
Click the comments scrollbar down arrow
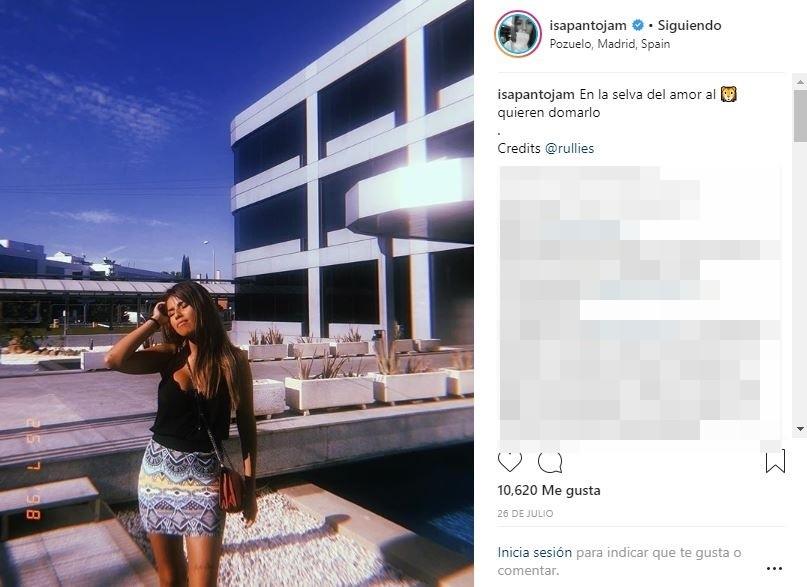(800, 428)
